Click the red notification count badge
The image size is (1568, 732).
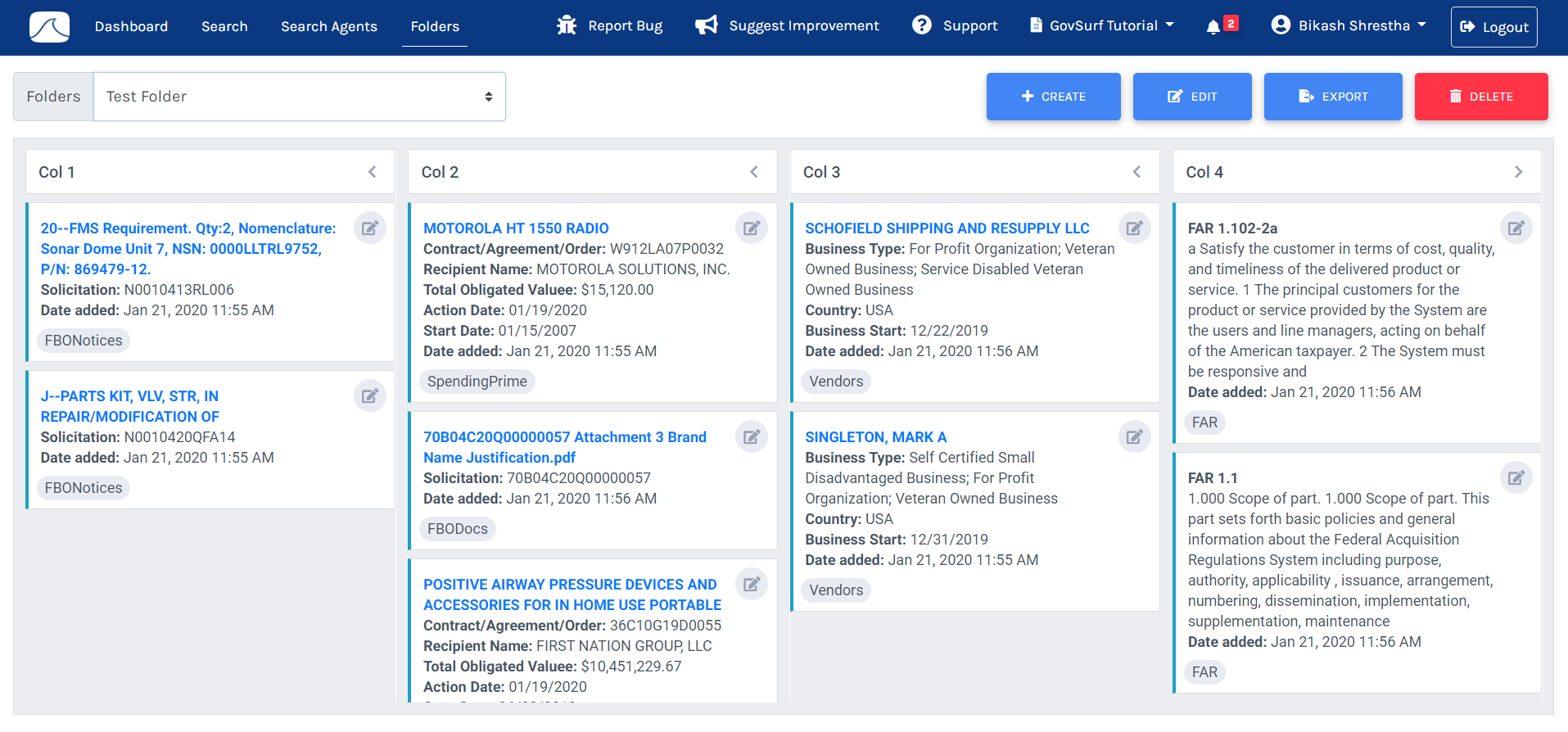point(1231,23)
